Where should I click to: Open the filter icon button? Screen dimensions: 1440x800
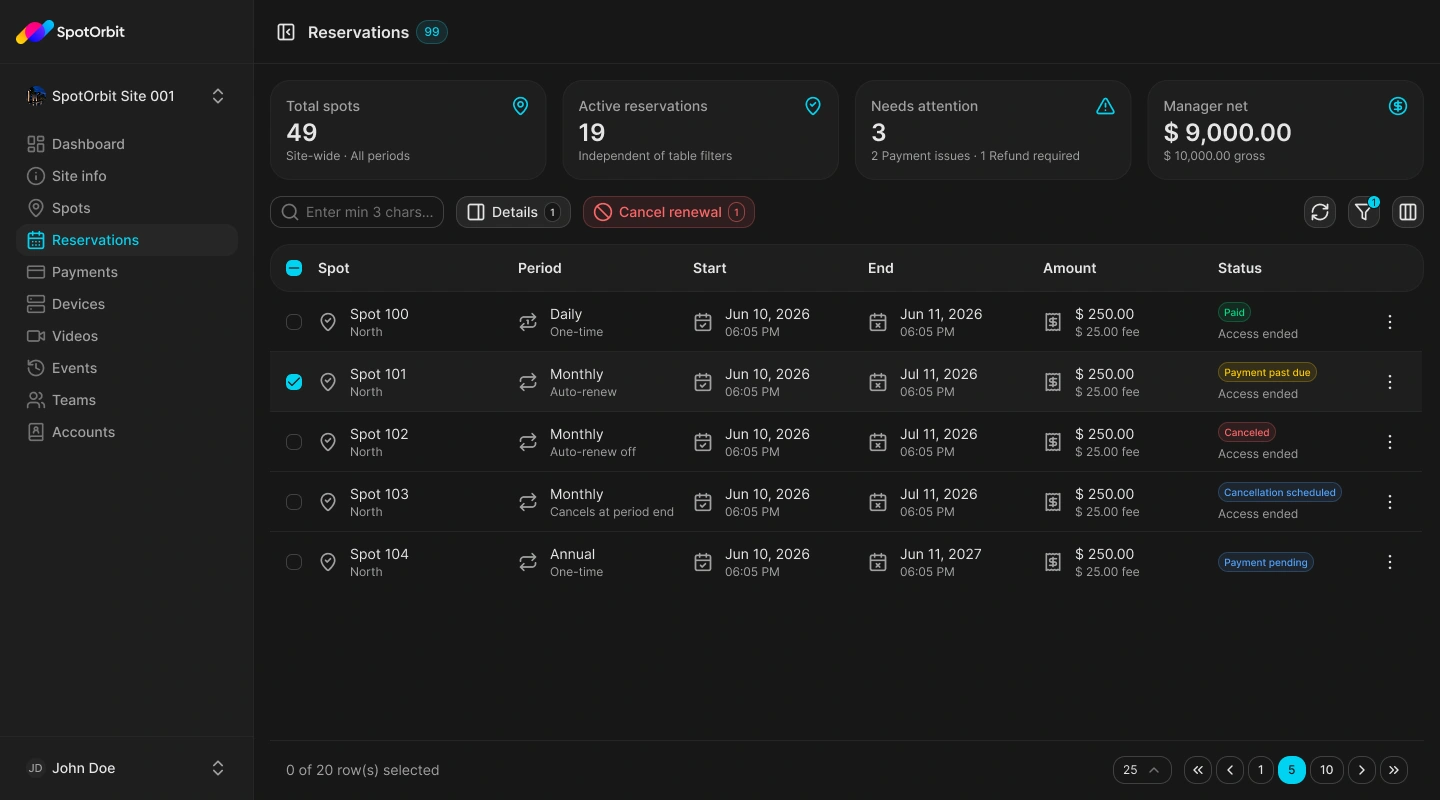point(1364,212)
